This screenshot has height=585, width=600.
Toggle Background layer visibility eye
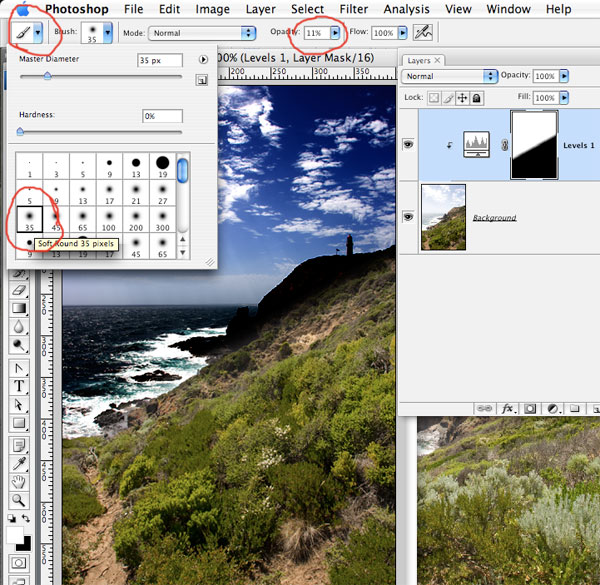[x=409, y=217]
